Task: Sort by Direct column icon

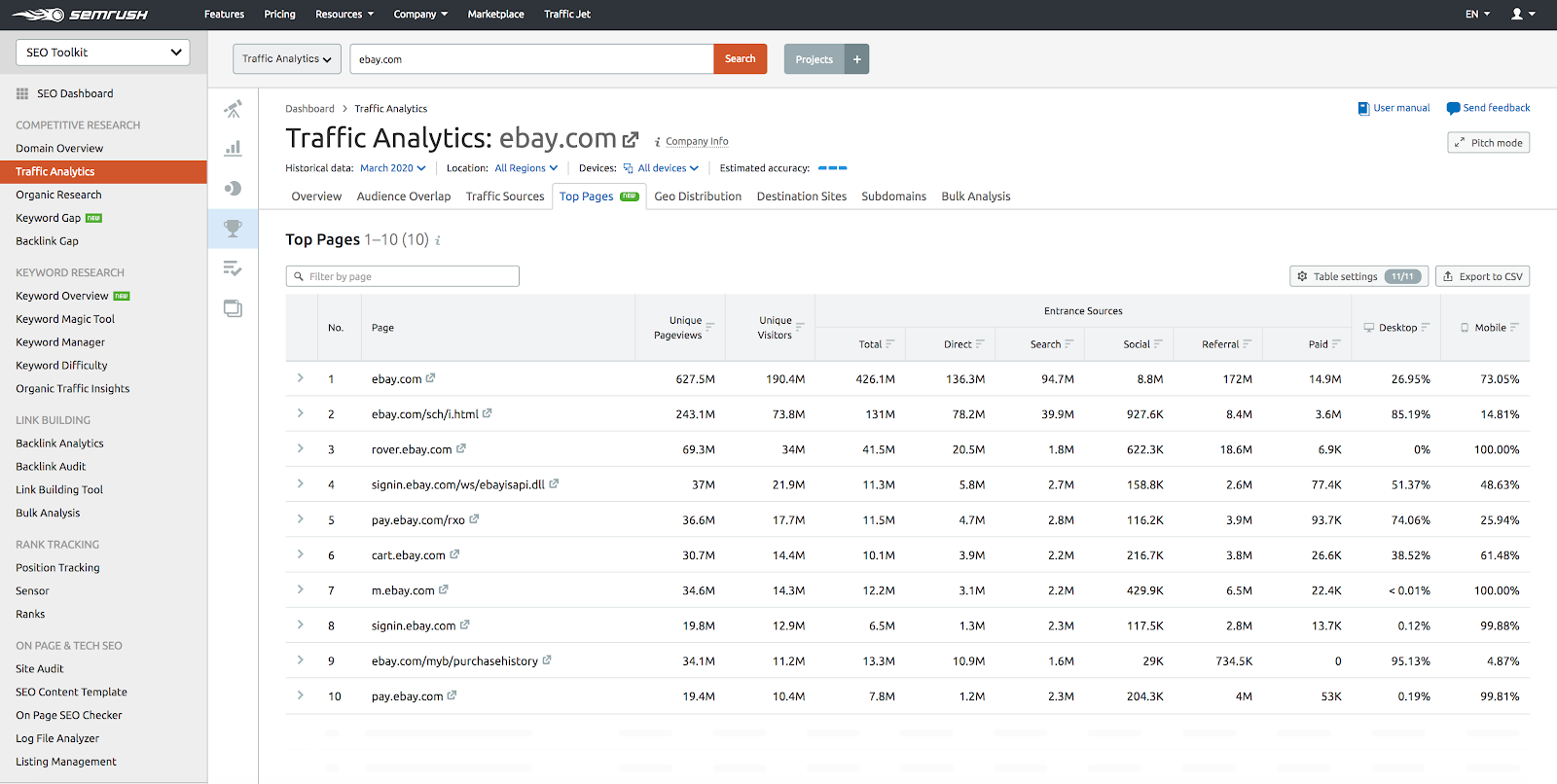Action: pos(980,344)
